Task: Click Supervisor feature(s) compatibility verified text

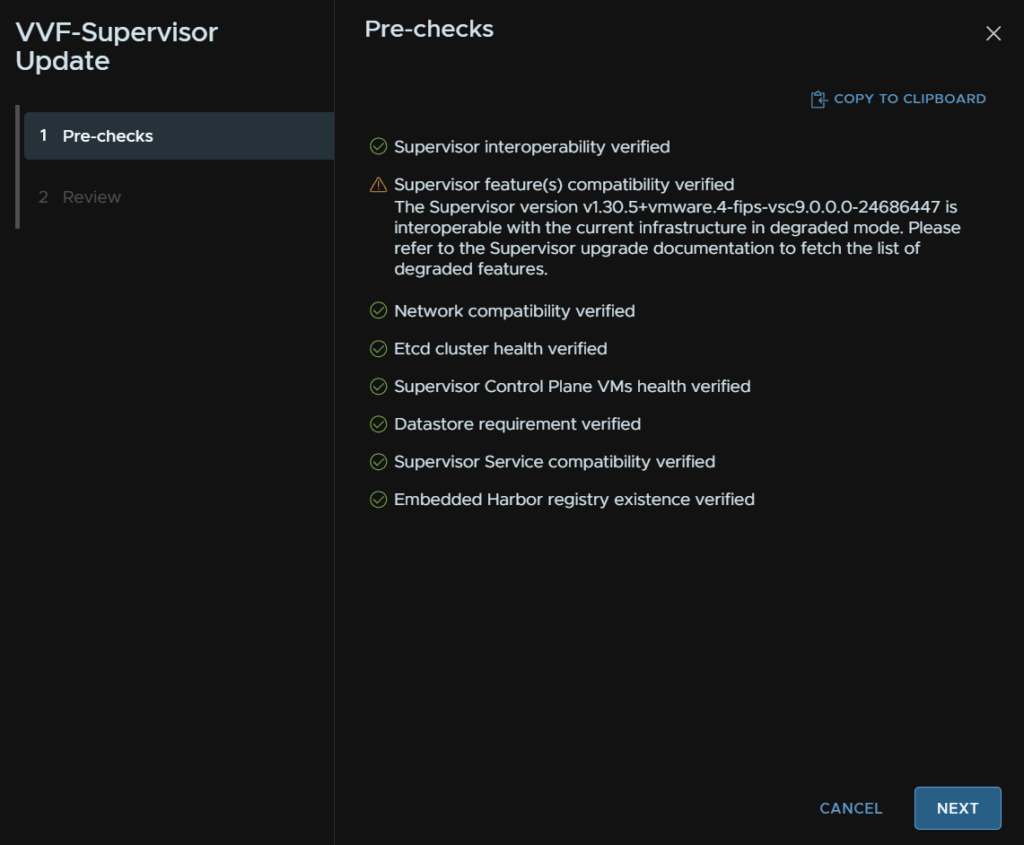Action: [564, 185]
